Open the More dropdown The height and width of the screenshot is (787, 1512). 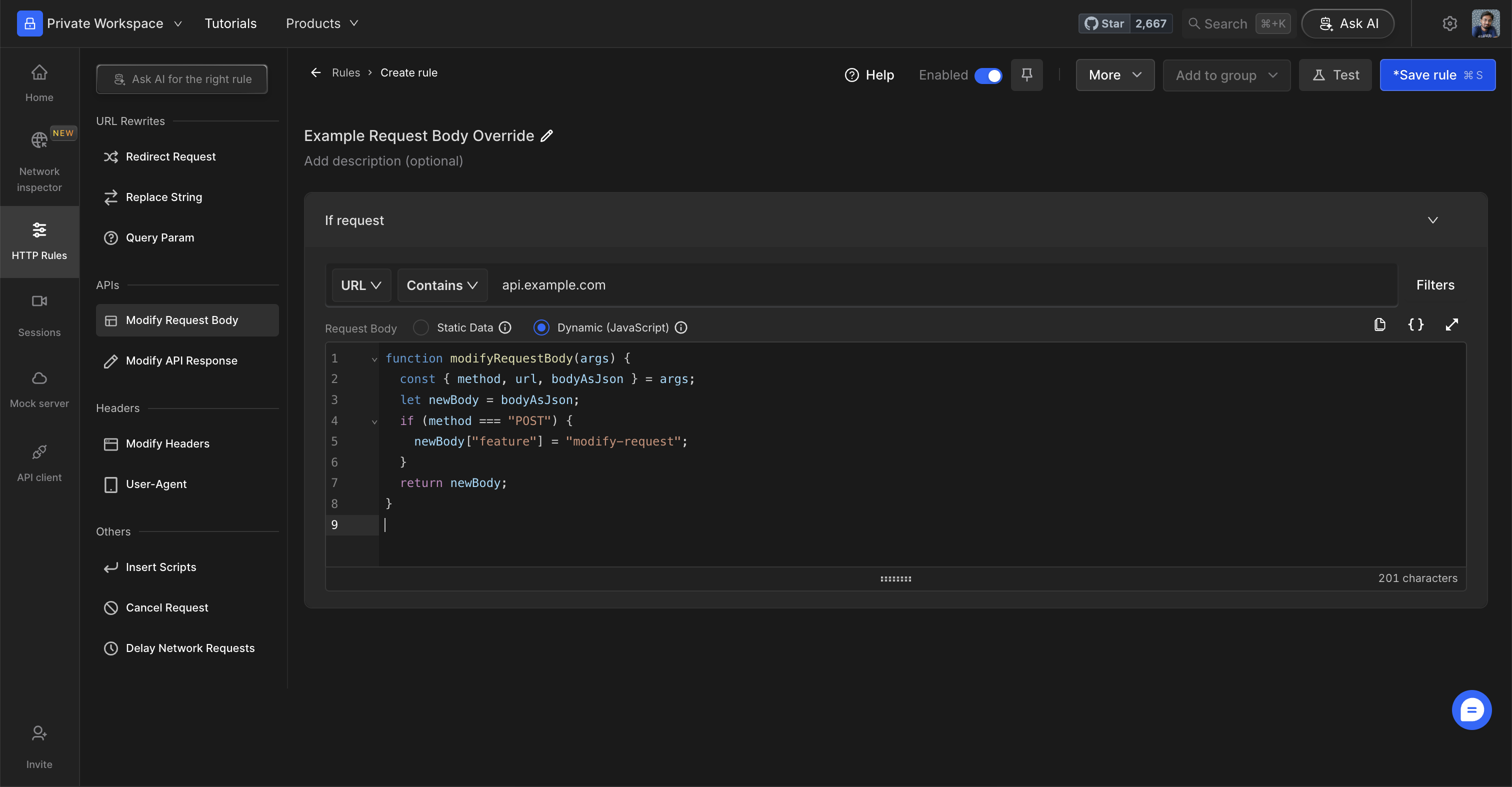(x=1114, y=75)
